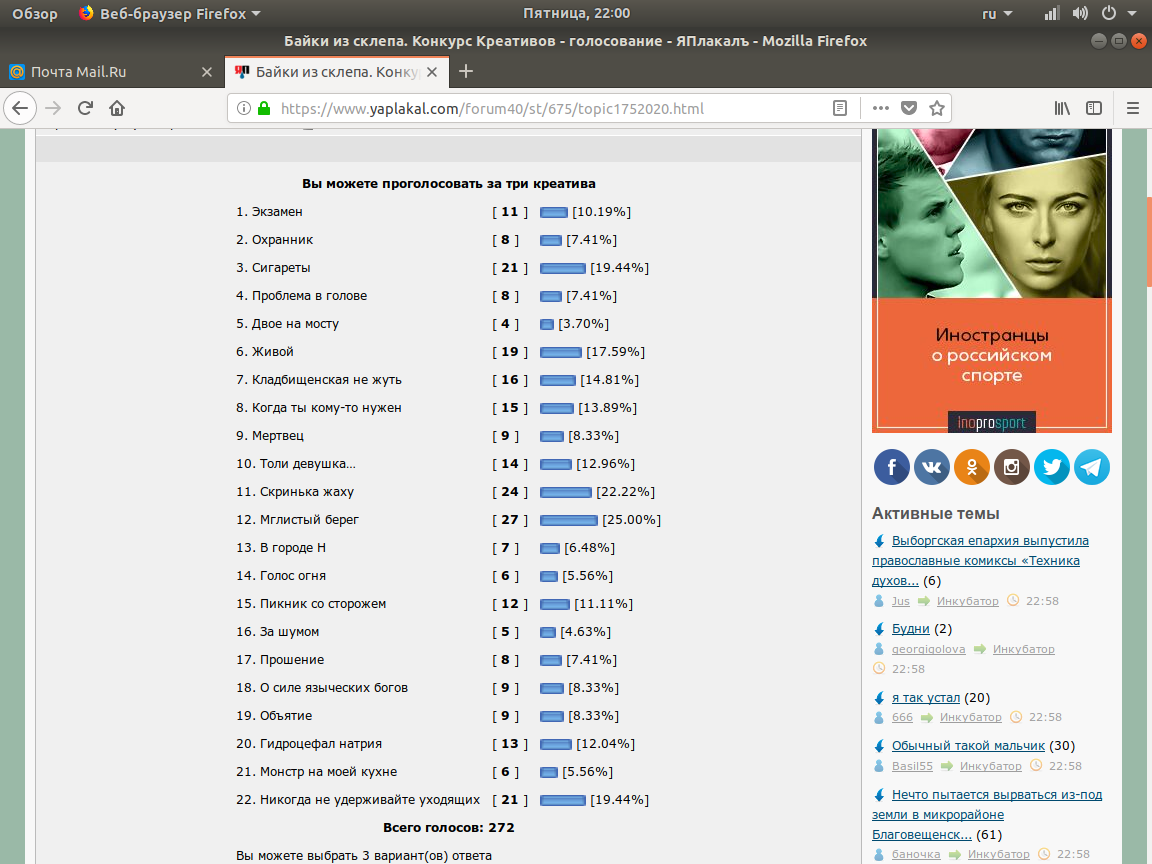Viewport: 1152px width, 864px height.
Task: Open the Будни active topic link
Action: click(x=910, y=629)
